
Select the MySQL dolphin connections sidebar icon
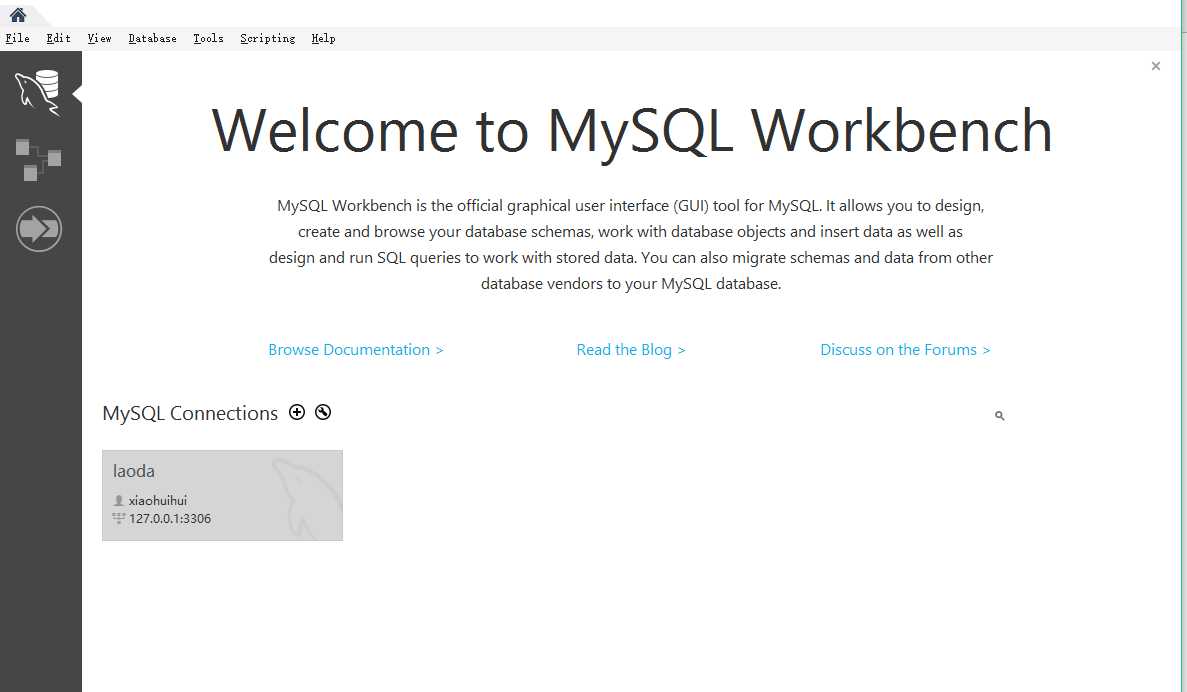pyautogui.click(x=38, y=92)
